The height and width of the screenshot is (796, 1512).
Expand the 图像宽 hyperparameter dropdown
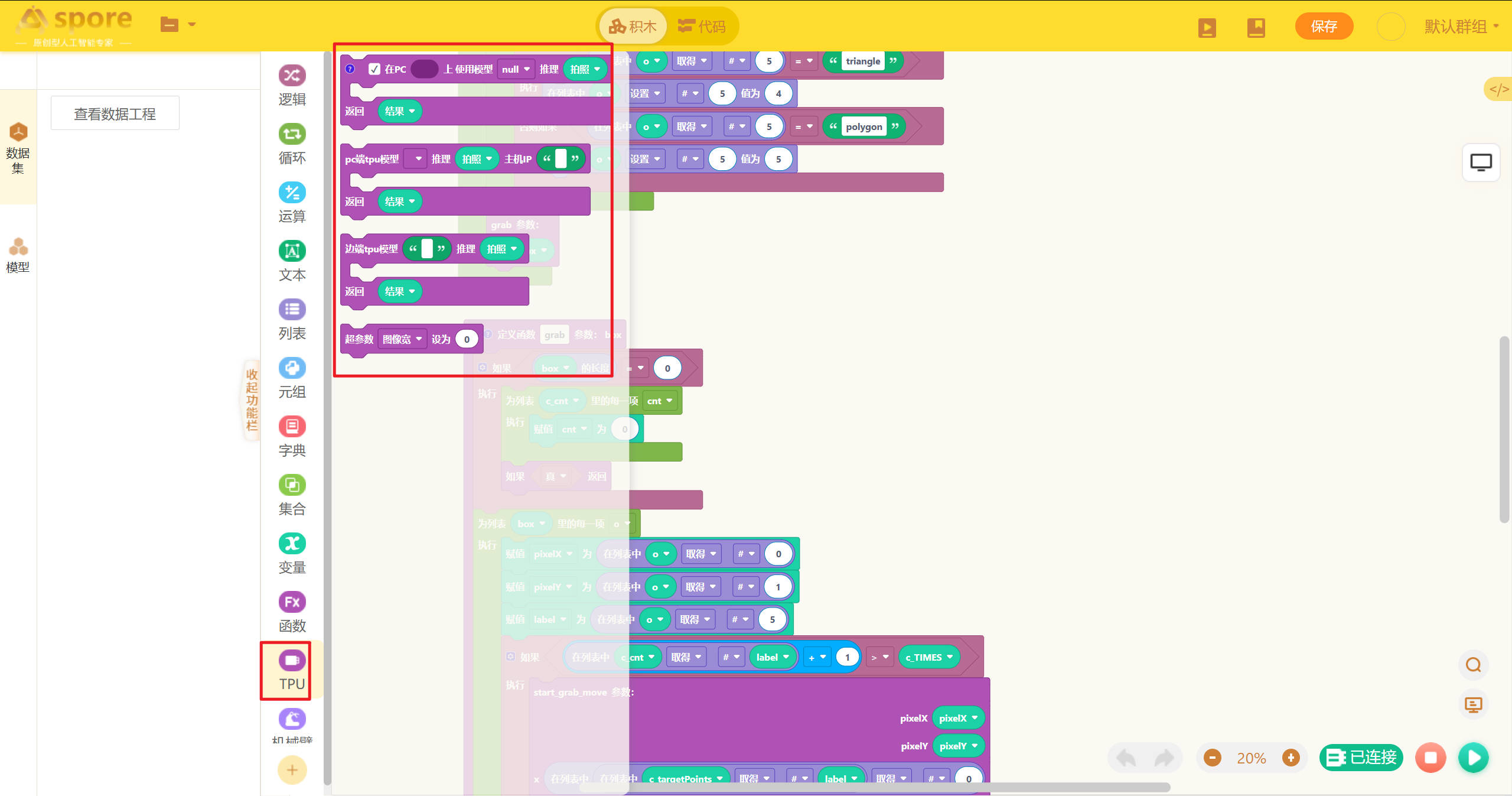402,339
